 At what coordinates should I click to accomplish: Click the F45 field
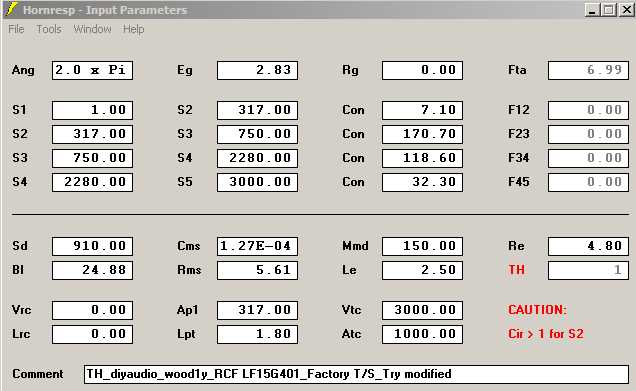(588, 182)
